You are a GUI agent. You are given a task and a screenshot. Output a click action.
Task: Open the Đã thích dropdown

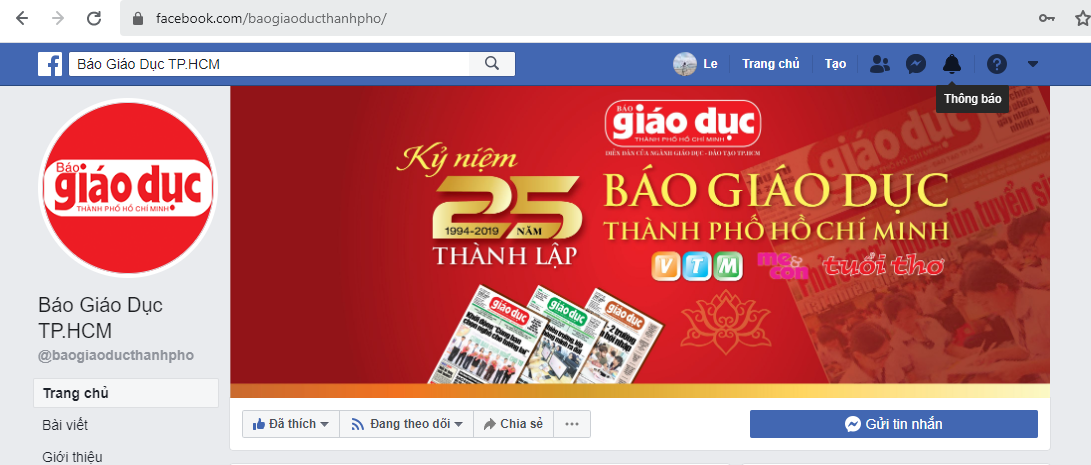(x=291, y=424)
